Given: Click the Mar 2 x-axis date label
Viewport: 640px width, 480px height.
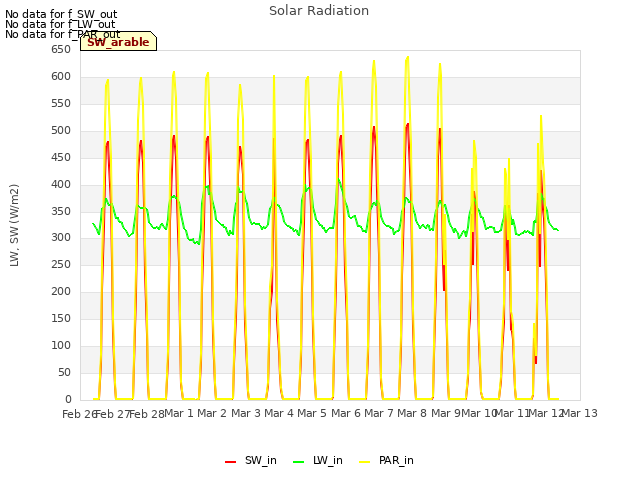Looking at the screenshot, I should (x=212, y=413).
